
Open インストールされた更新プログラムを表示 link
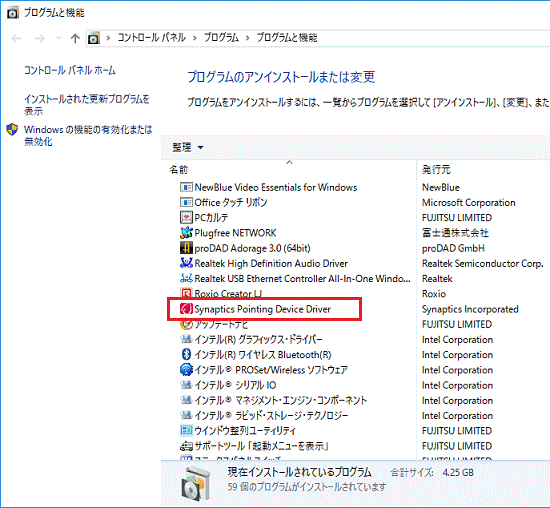point(87,105)
